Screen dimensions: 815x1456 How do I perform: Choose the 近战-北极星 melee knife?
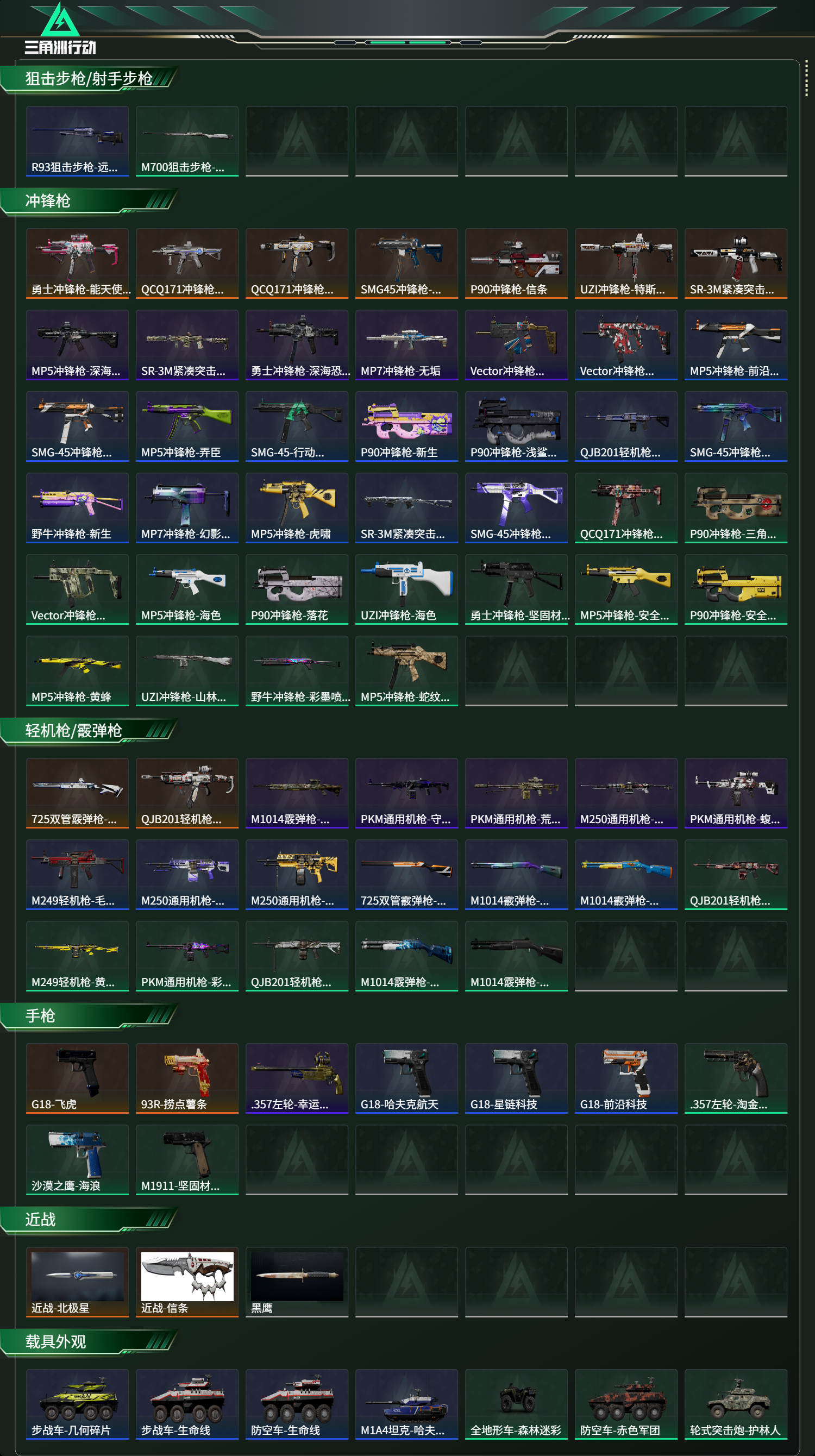(x=78, y=1282)
